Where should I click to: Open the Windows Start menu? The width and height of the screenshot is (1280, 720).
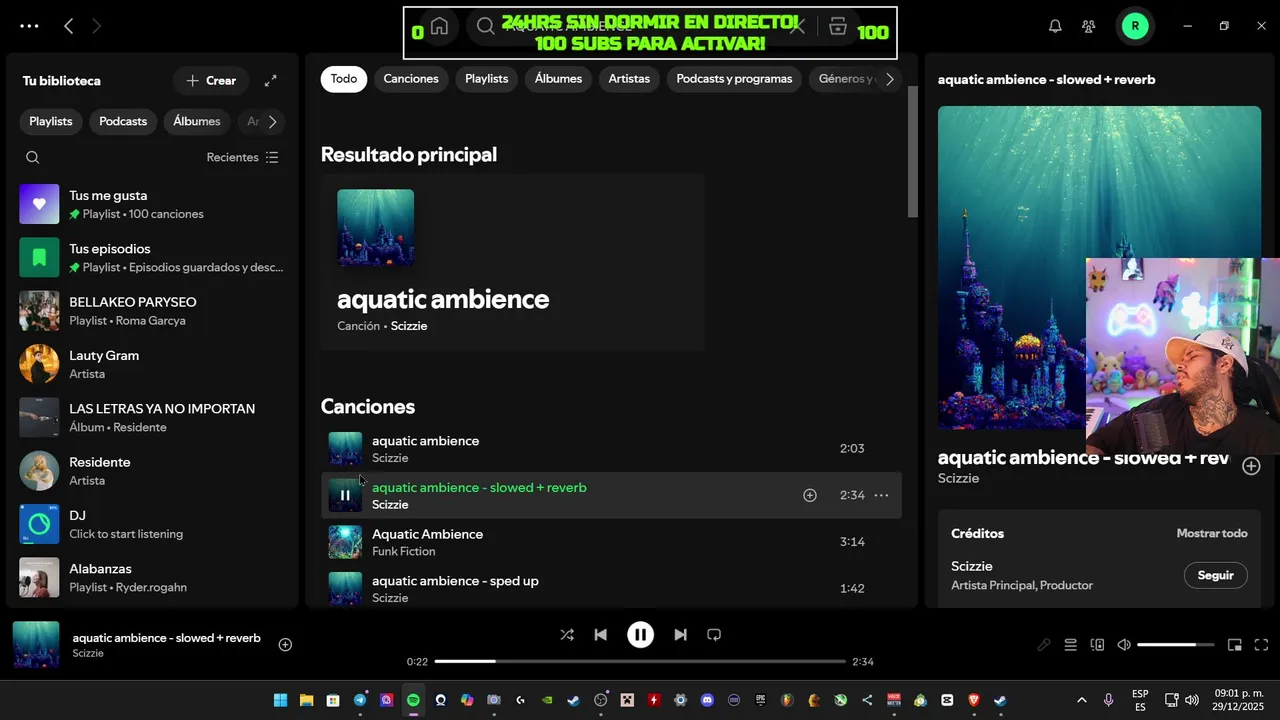(280, 700)
